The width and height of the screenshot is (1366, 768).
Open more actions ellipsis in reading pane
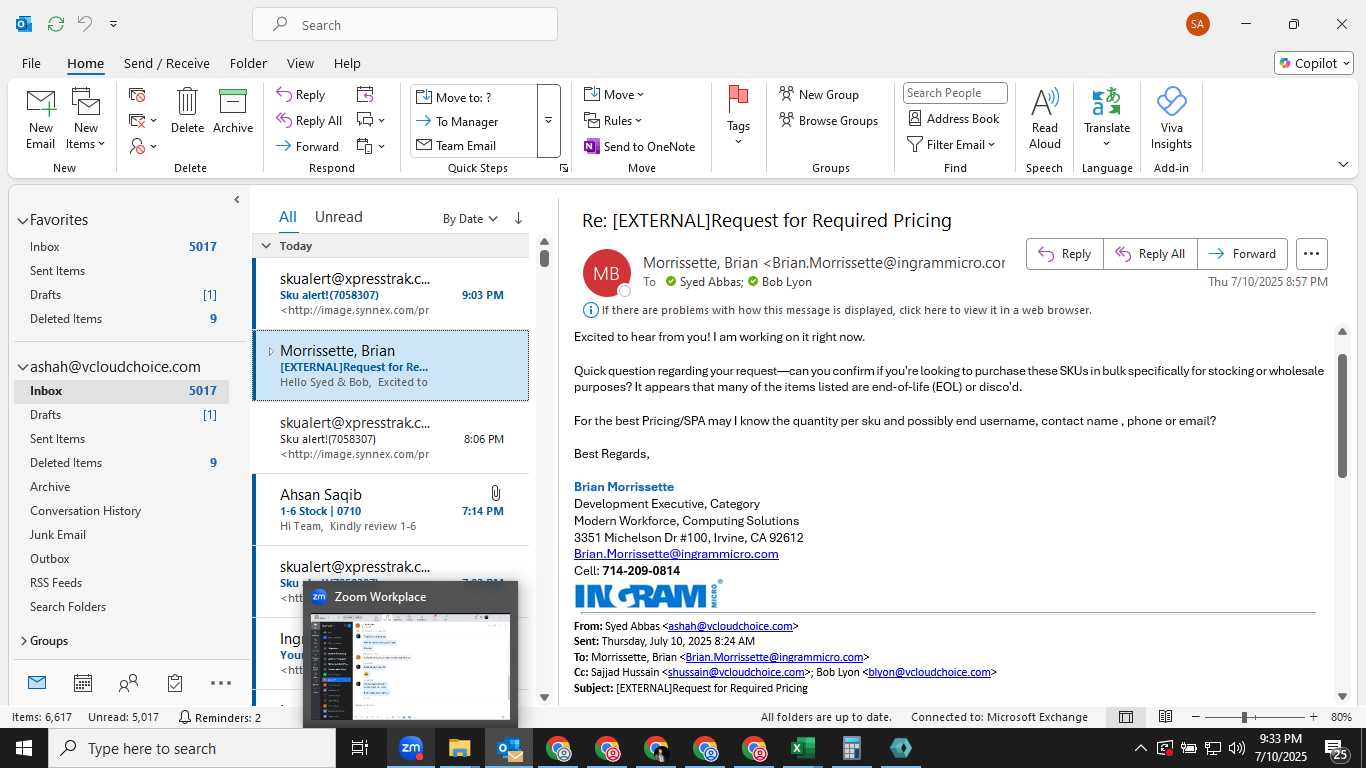pyautogui.click(x=1312, y=254)
